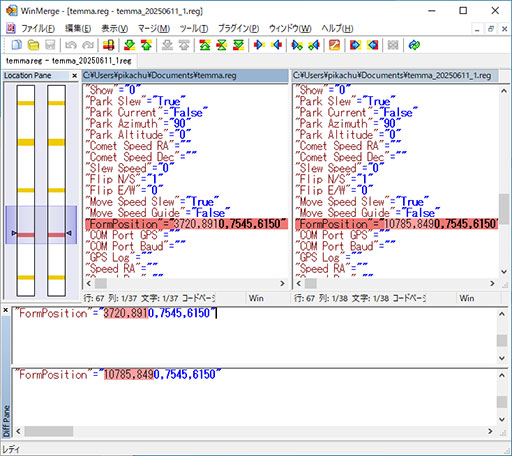Open the ウィンドウ(W) menu
This screenshot has height=456, width=512.
pyautogui.click(x=290, y=29)
